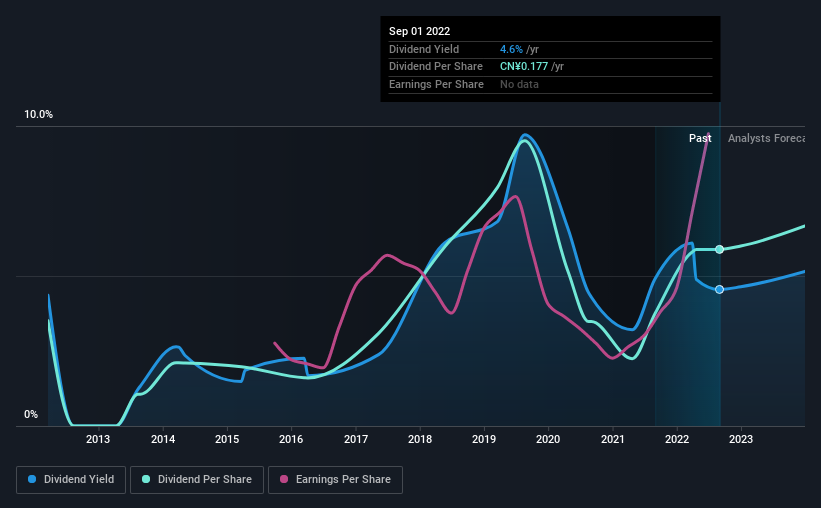Click the Analysts Forecast region label
This screenshot has width=821, height=508.
(767, 138)
